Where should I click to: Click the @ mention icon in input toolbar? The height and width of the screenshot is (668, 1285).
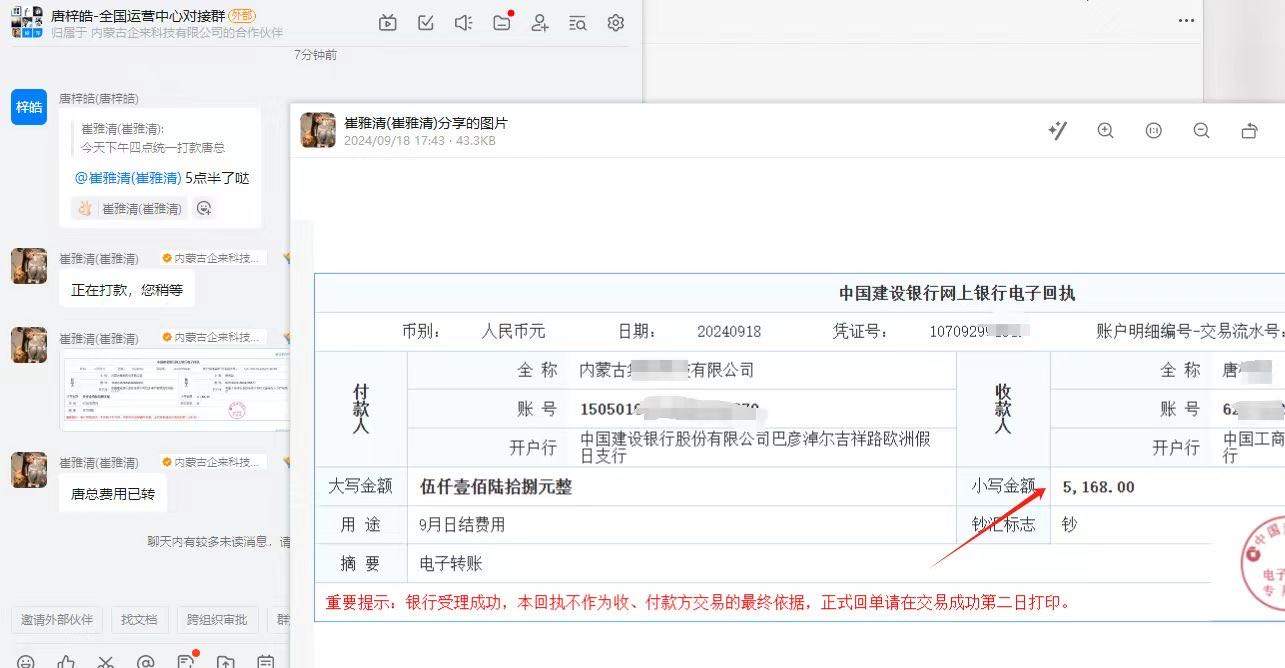(x=146, y=662)
